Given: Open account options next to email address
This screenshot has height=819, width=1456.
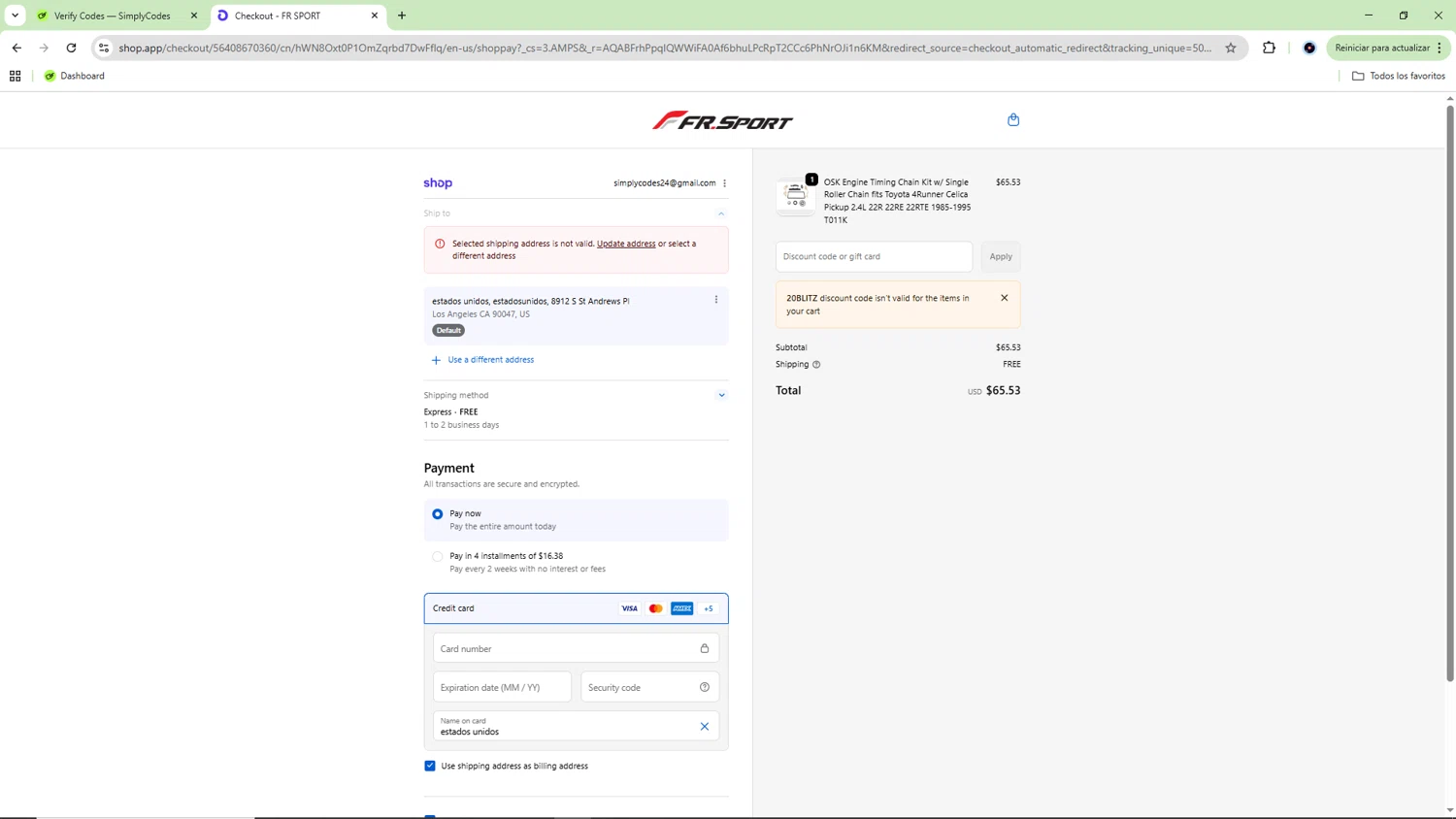Looking at the screenshot, I should [724, 183].
